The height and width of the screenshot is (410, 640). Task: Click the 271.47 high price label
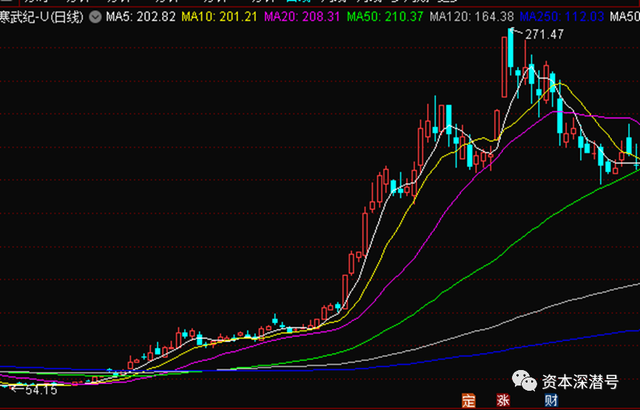(544, 35)
